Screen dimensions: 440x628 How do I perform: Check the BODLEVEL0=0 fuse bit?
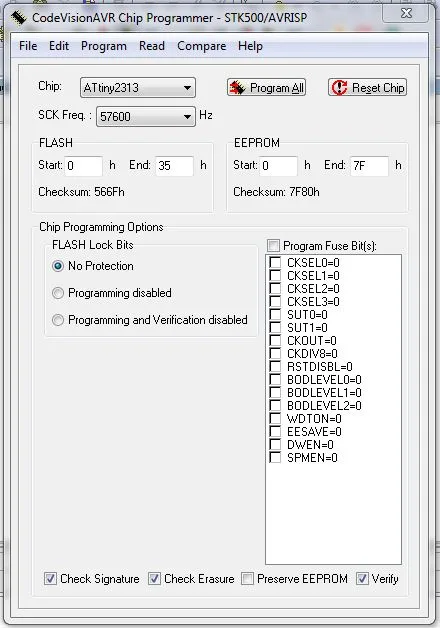tap(275, 379)
